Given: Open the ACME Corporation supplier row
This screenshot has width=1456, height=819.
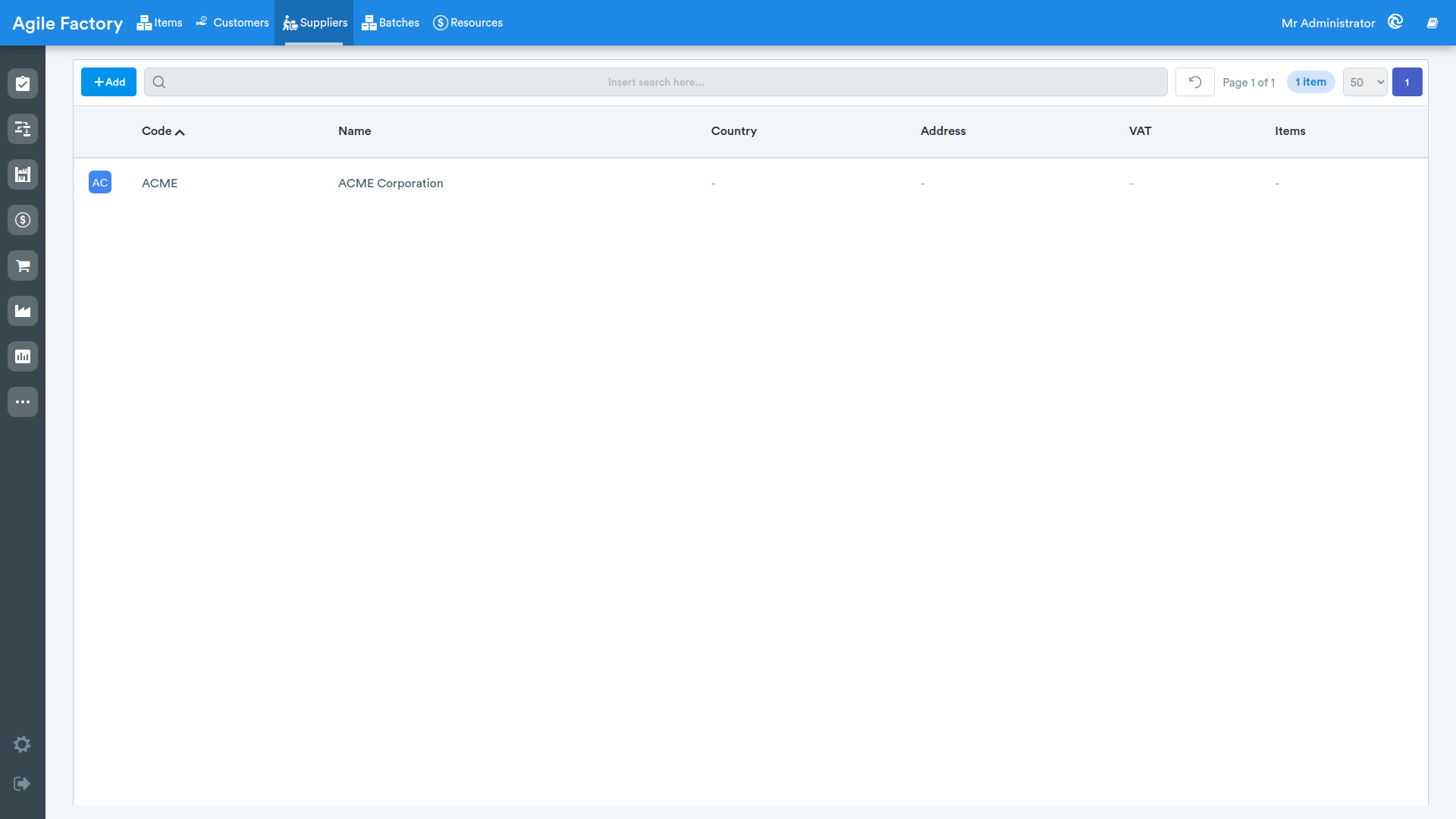Looking at the screenshot, I should pos(751,183).
